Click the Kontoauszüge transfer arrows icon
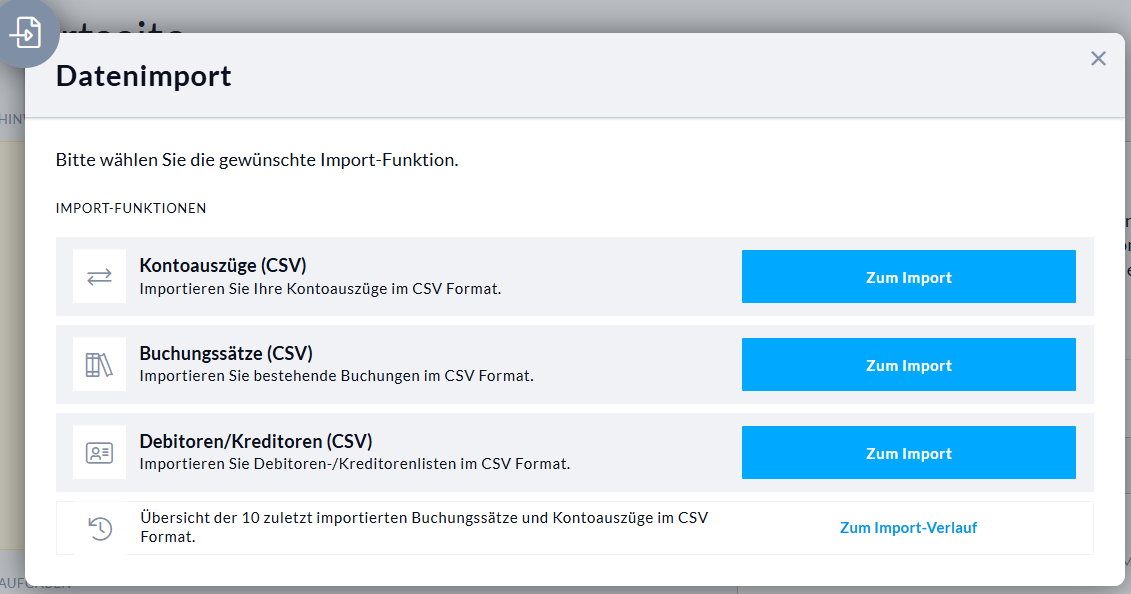Screen dimensions: 1131x594 pyautogui.click(x=100, y=277)
